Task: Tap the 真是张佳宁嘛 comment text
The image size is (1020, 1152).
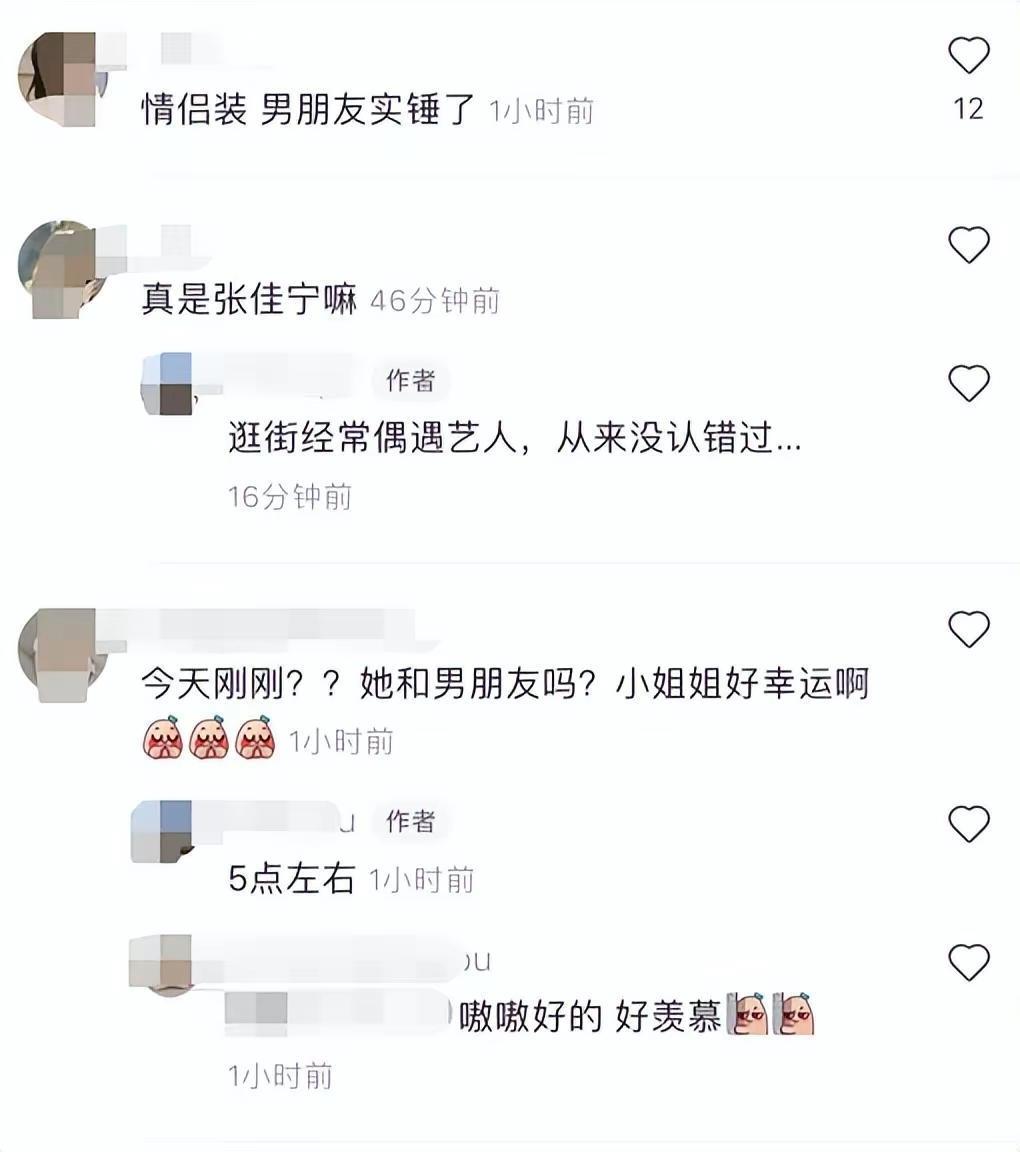Action: click(x=249, y=300)
